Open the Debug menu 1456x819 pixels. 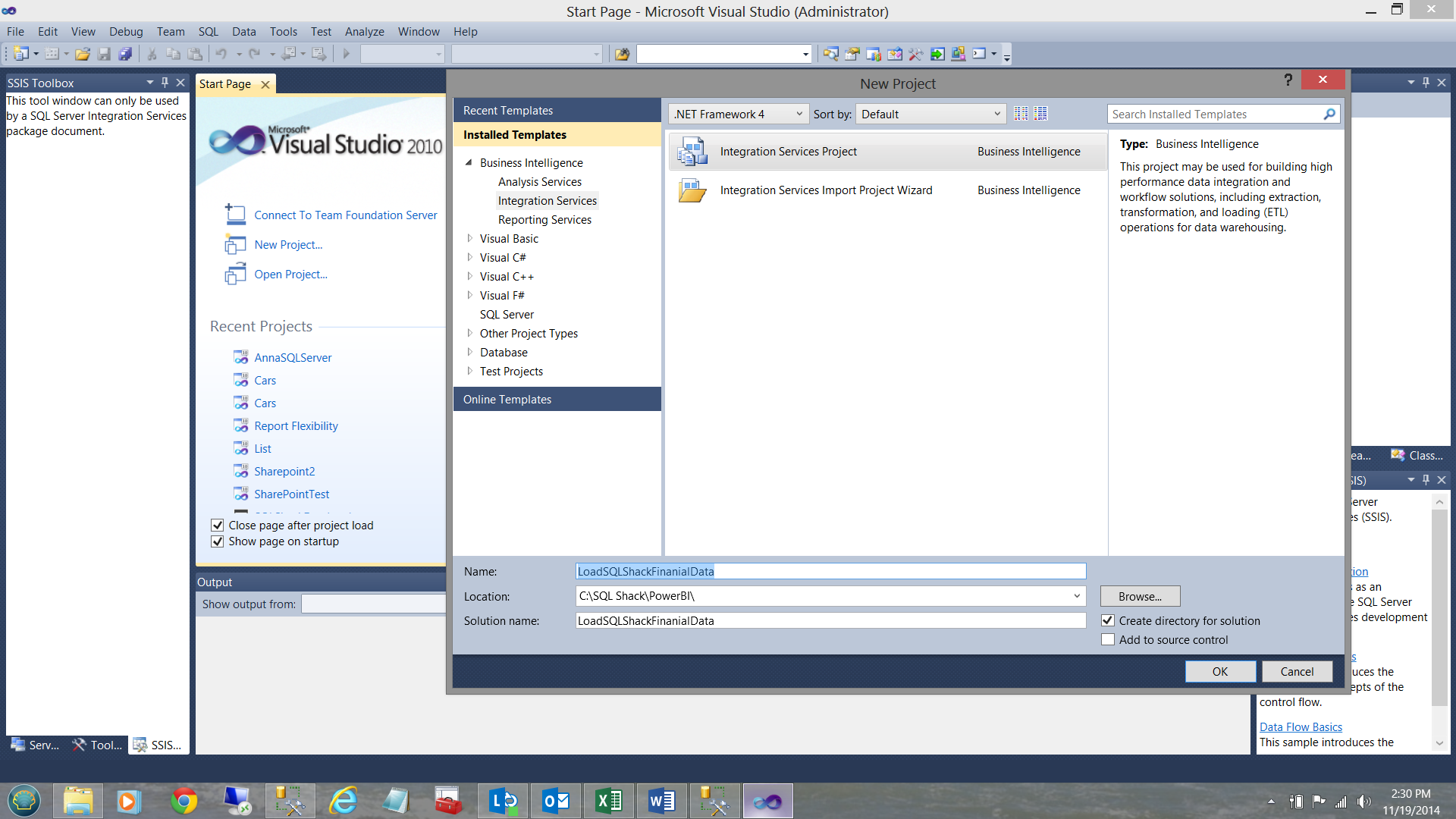pyautogui.click(x=125, y=31)
